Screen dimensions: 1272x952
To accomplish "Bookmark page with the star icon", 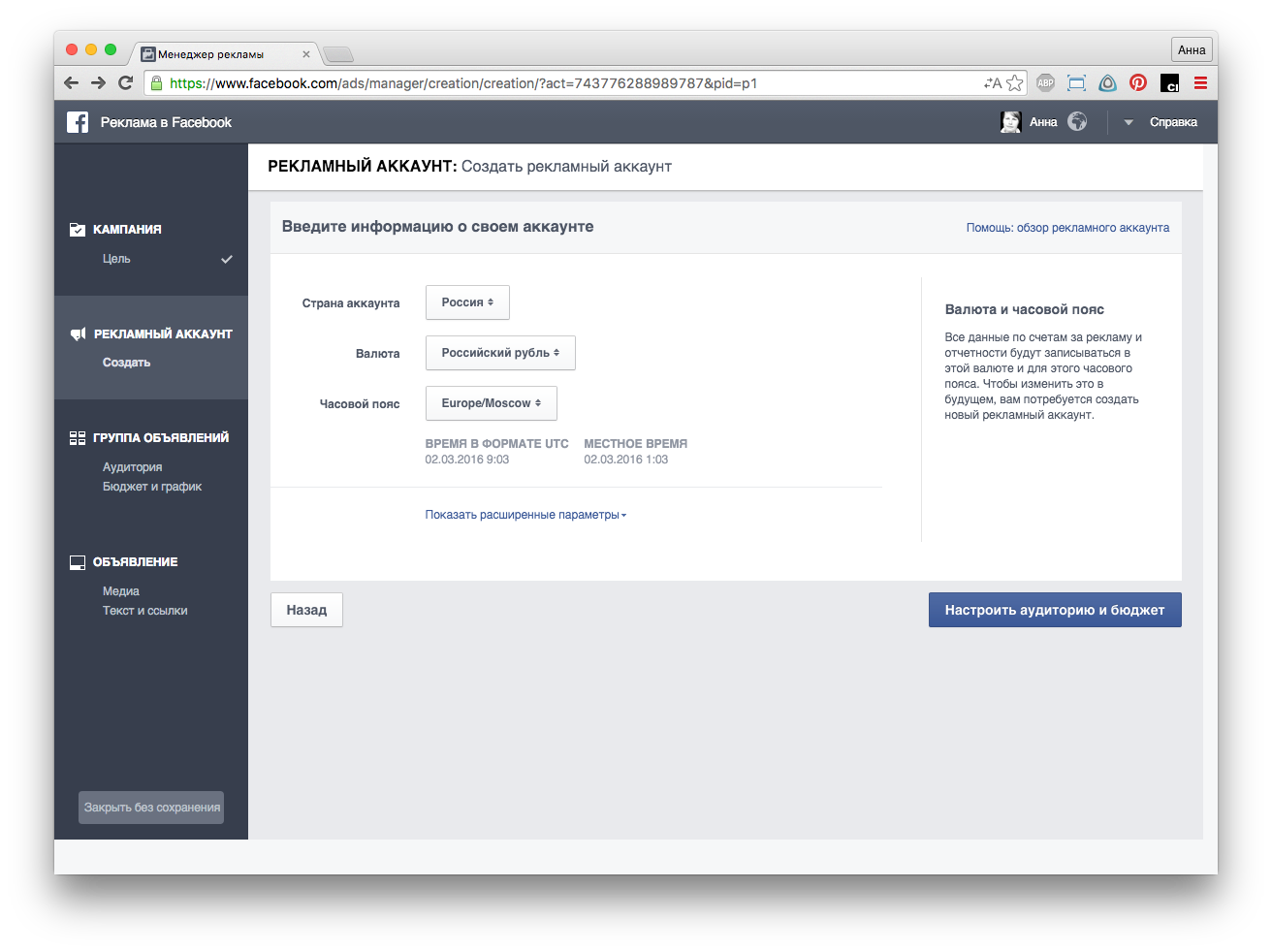I will 1014,83.
